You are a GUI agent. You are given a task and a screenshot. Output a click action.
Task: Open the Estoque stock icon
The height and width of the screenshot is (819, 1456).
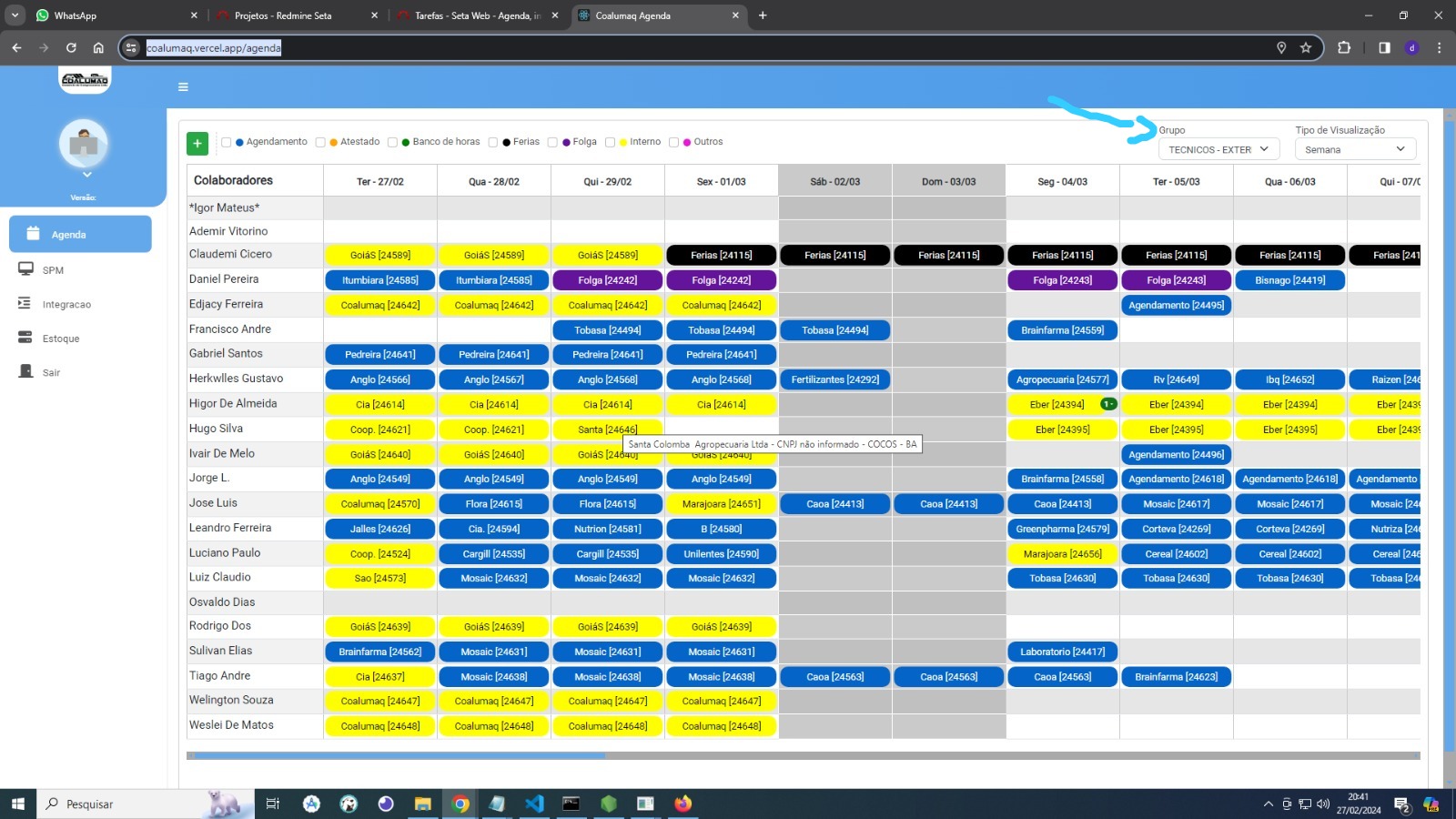25,338
